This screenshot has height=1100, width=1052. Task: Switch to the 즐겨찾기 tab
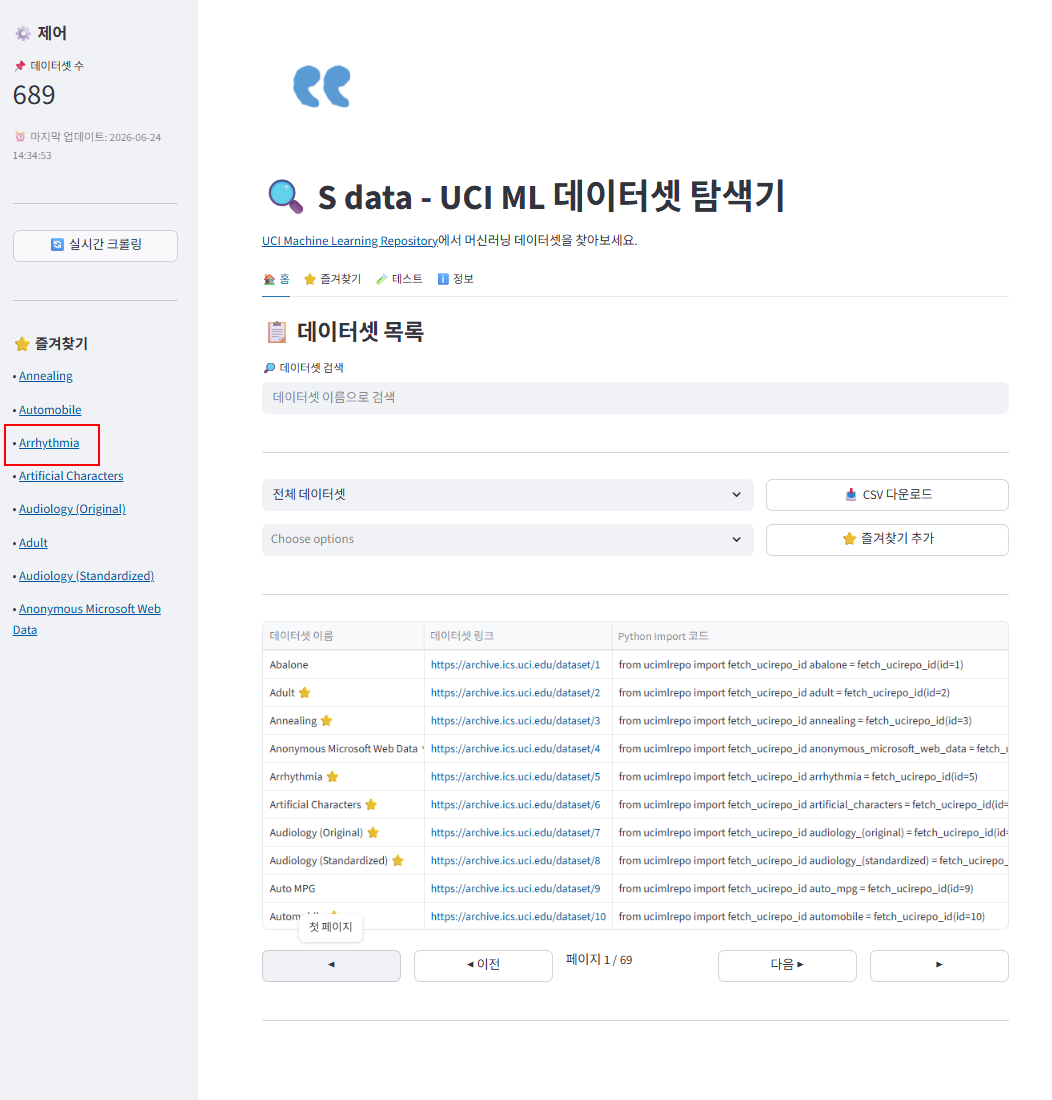332,279
